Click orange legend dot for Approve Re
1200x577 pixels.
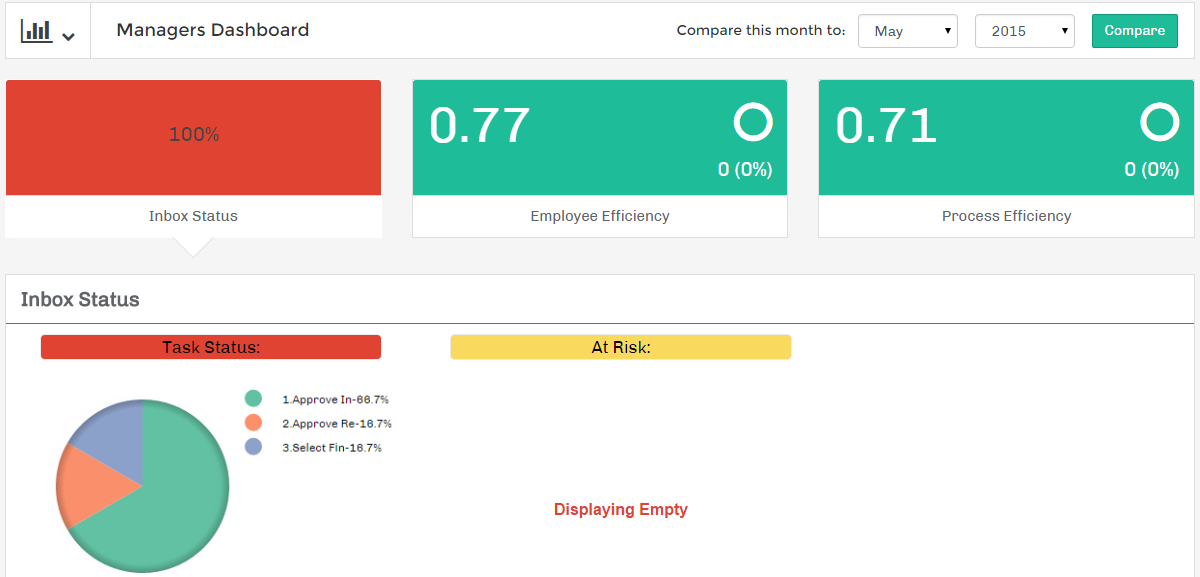point(253,423)
